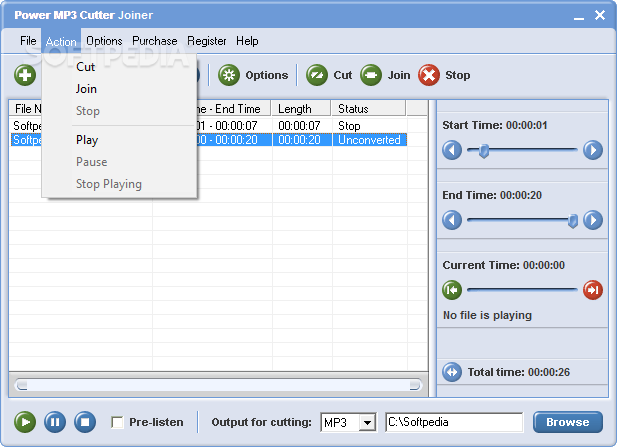Decrease Start Time with left arrow

pos(452,150)
